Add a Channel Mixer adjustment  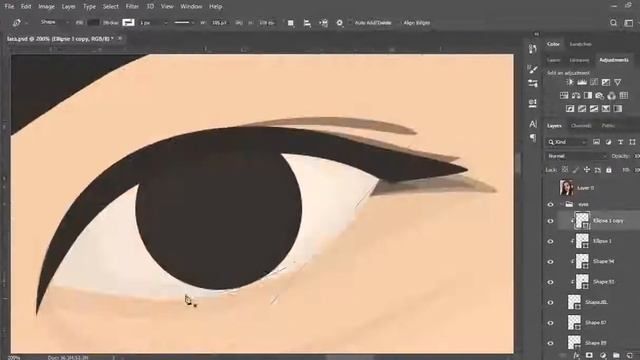[x=611, y=96]
